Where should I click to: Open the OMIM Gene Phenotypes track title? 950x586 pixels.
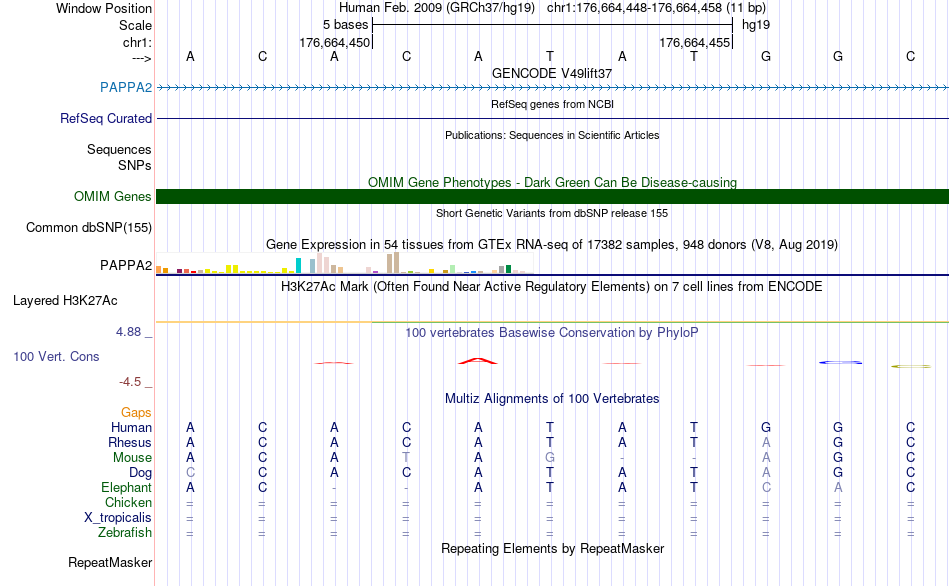(552, 182)
